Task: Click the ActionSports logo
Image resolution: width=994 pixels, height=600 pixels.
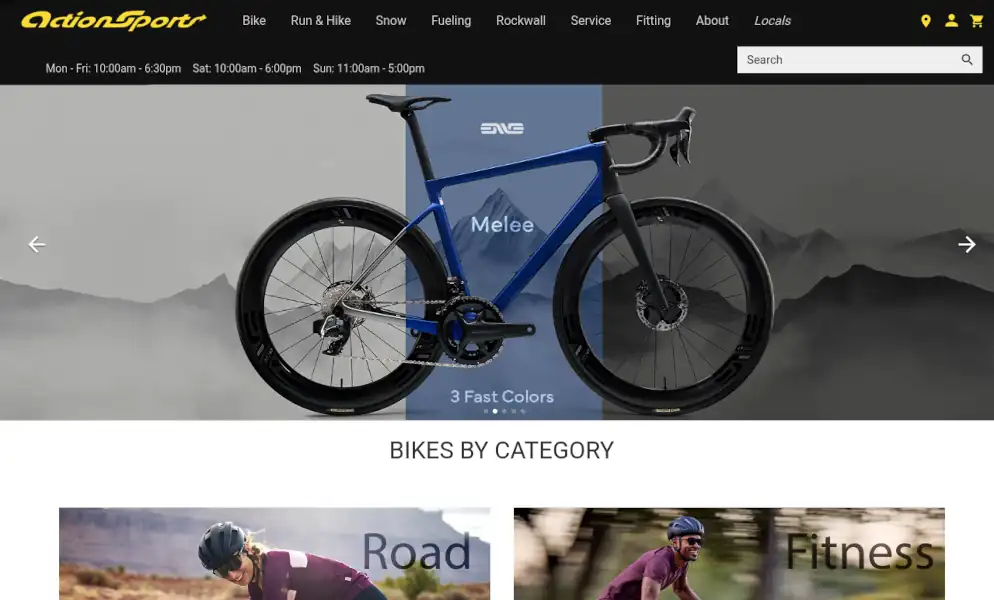Action: [x=113, y=21]
